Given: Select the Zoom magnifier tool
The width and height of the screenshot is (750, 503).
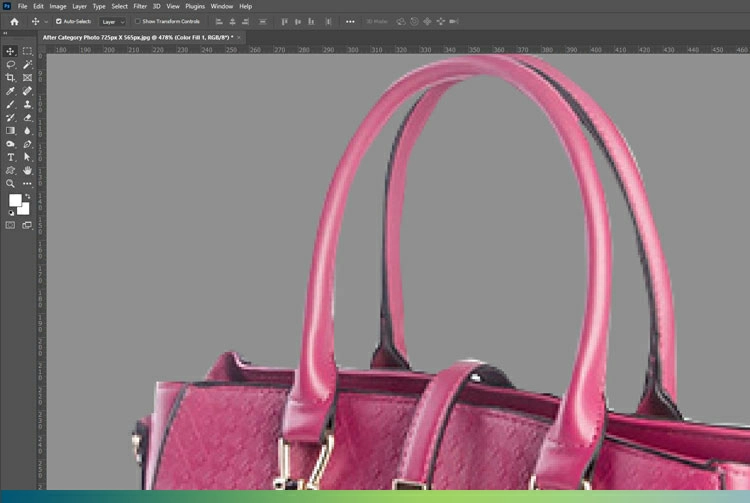Looking at the screenshot, I should [11, 184].
